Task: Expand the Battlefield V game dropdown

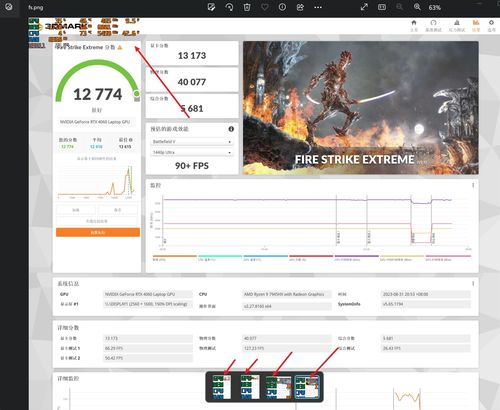Action: [192, 142]
